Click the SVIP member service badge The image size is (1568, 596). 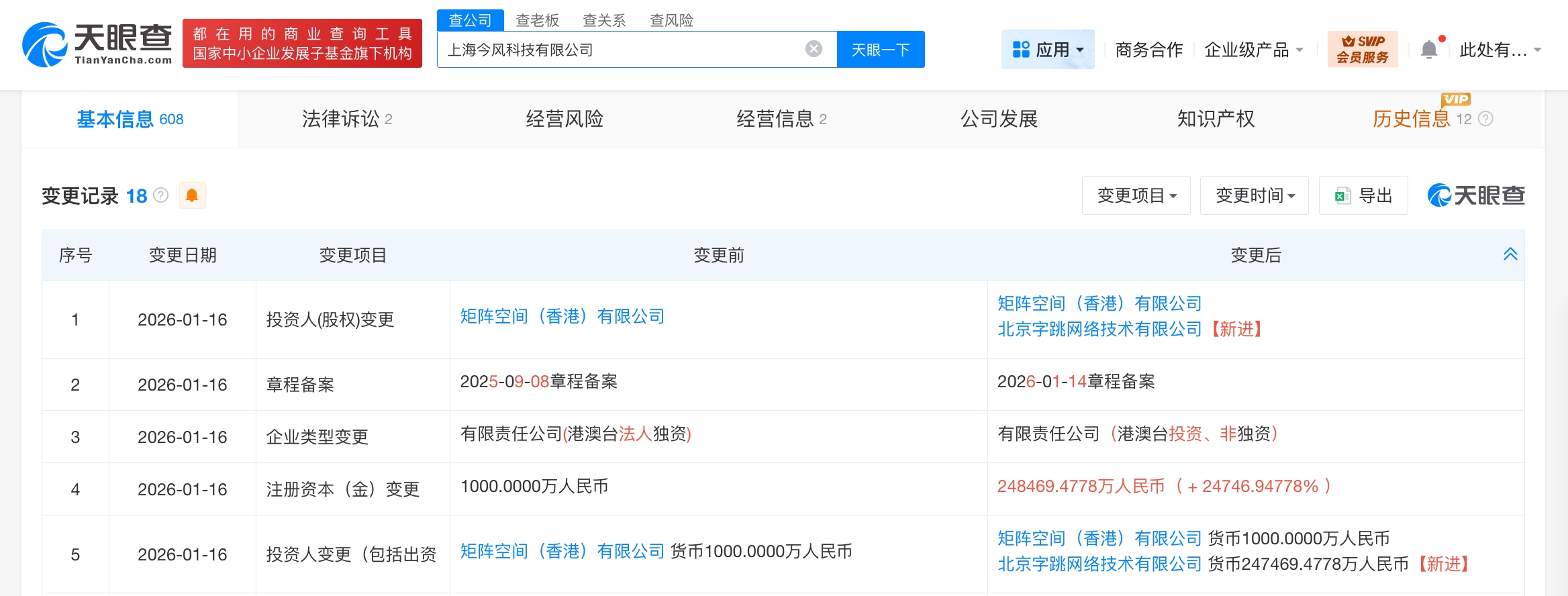[x=1362, y=50]
